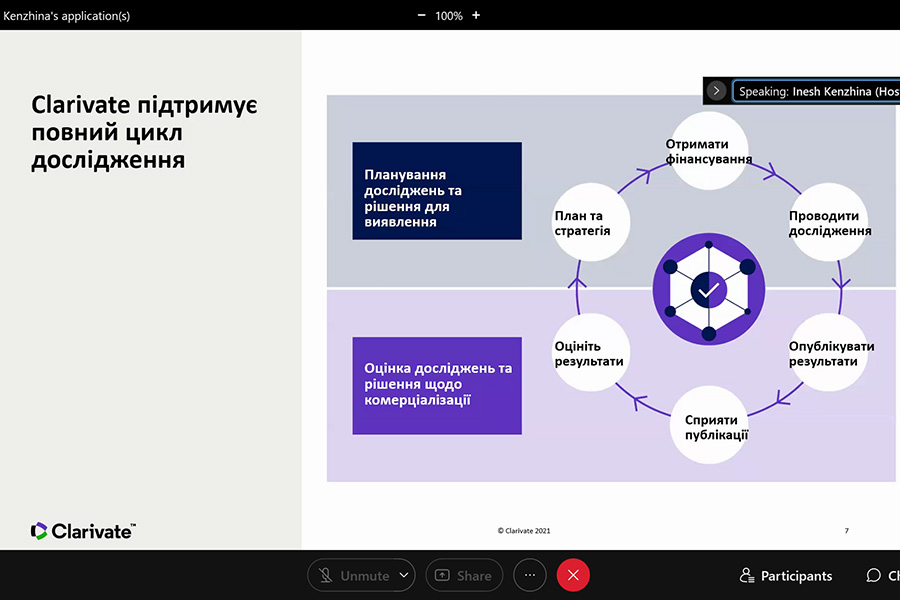Select the 'Проводити дослідження' circle
The height and width of the screenshot is (600, 900).
829,223
